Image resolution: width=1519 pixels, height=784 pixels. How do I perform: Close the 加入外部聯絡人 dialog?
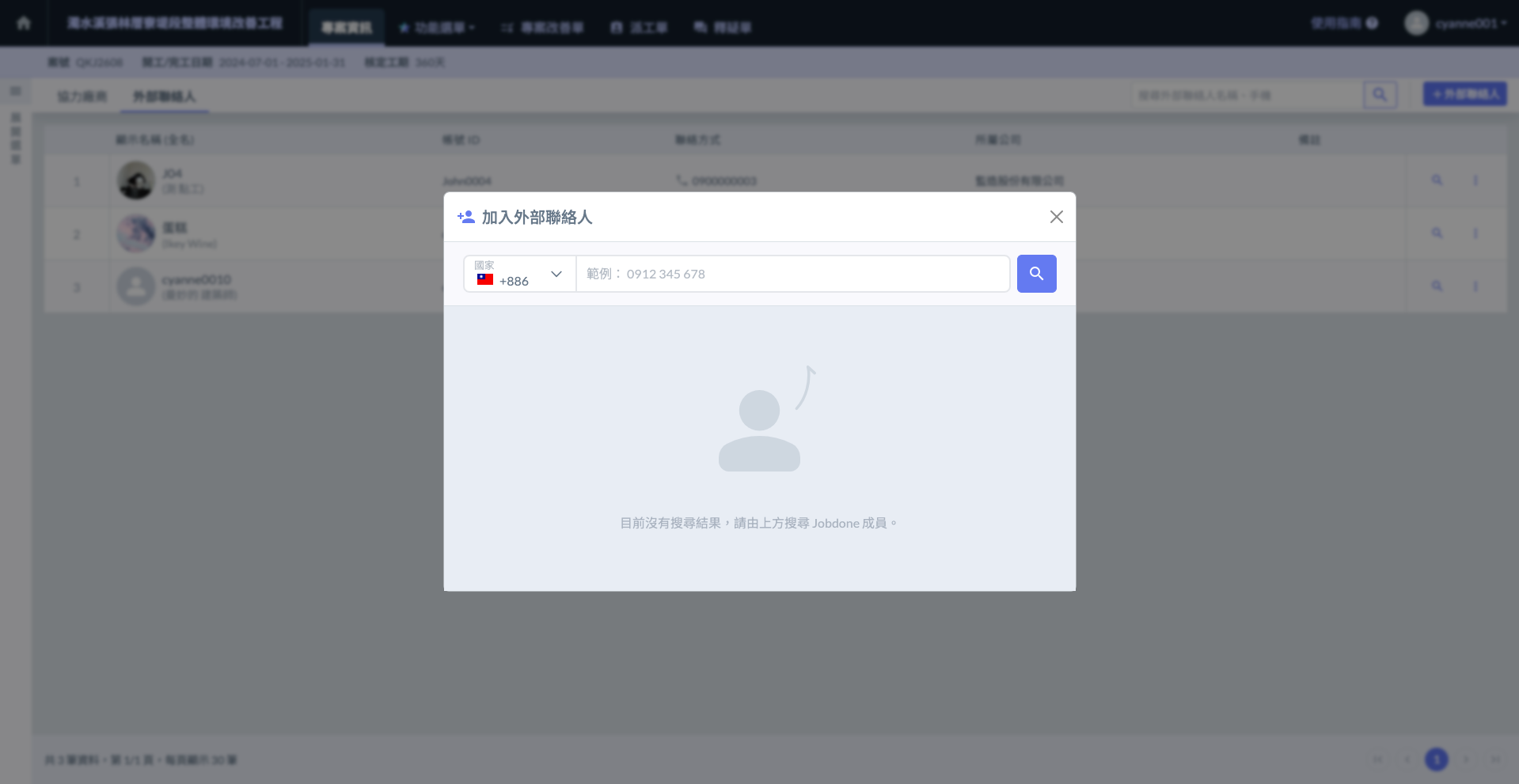tap(1056, 217)
